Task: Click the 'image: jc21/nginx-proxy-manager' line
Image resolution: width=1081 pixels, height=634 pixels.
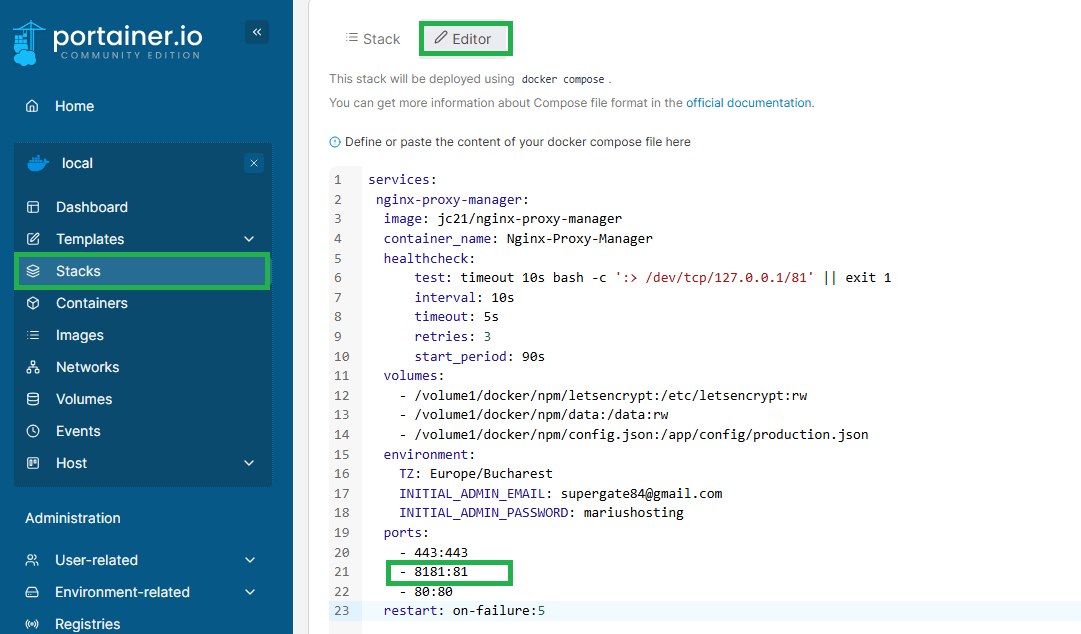Action: [x=503, y=219]
